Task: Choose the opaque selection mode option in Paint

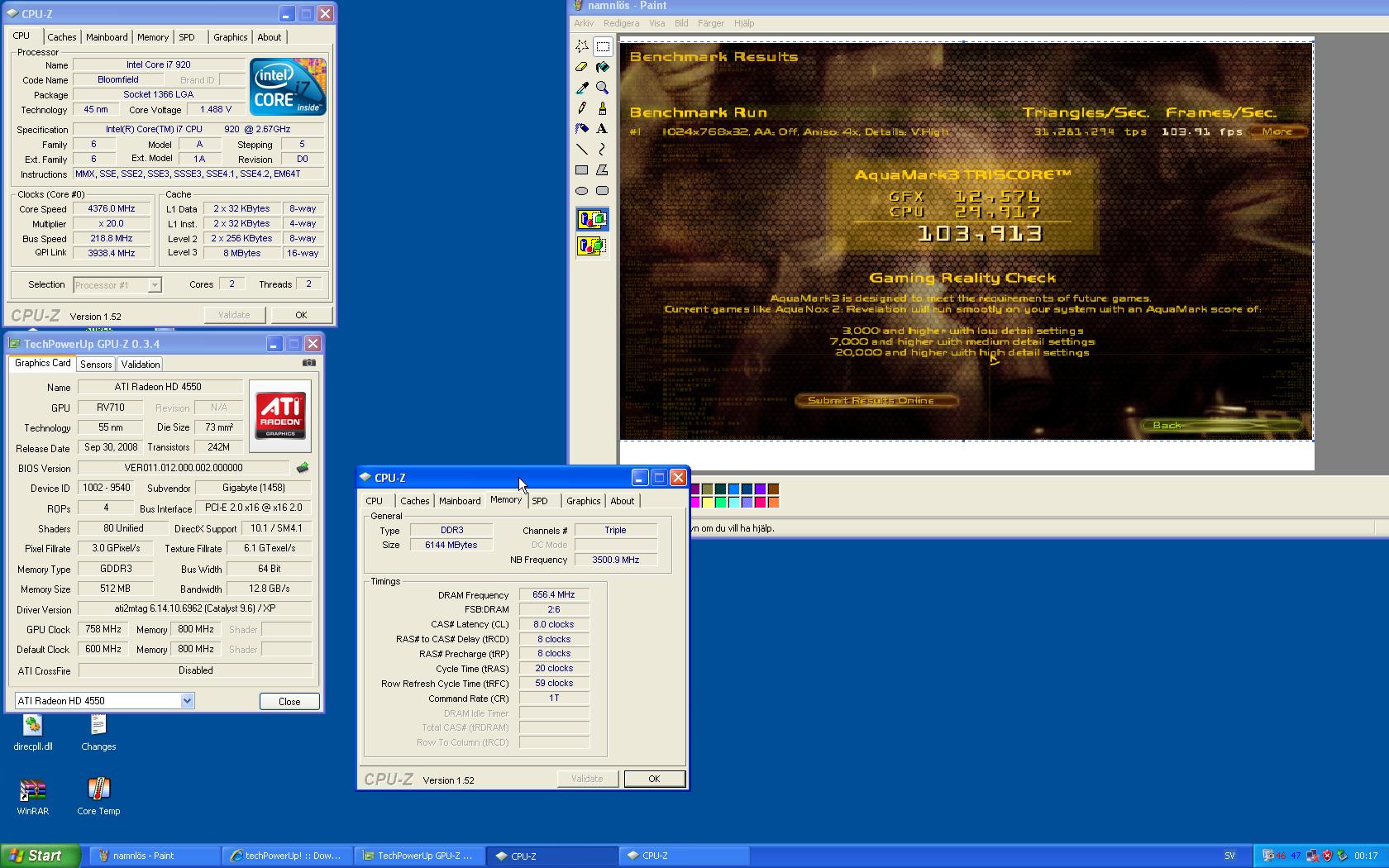Action: point(592,220)
